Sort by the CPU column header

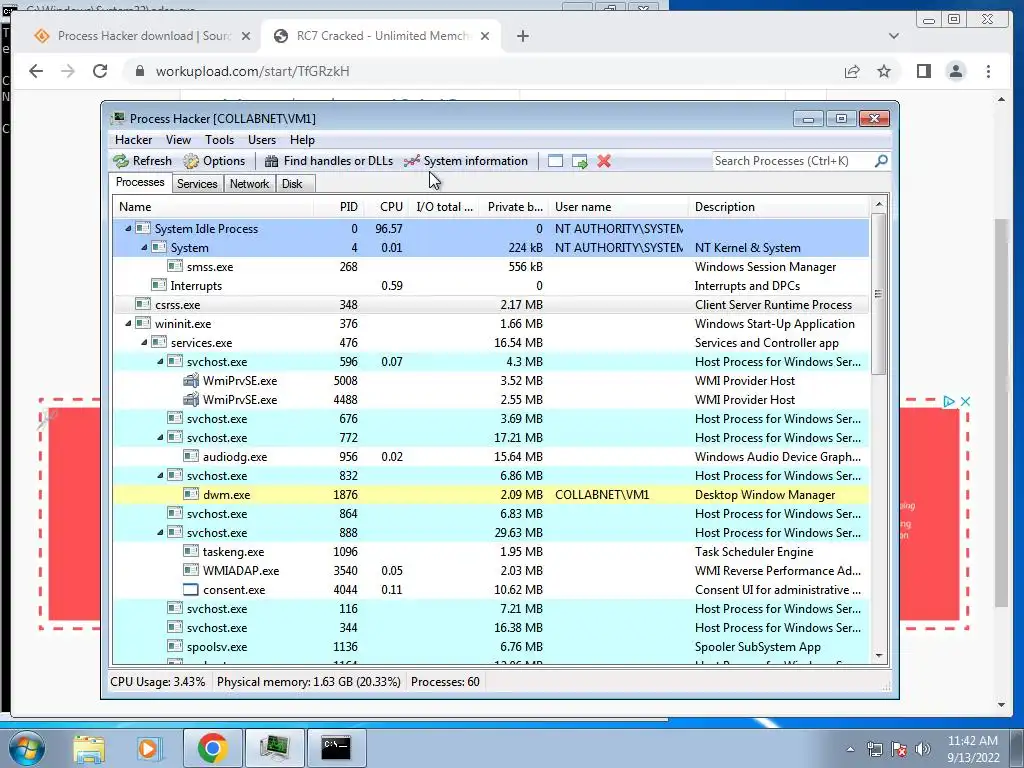coord(386,207)
